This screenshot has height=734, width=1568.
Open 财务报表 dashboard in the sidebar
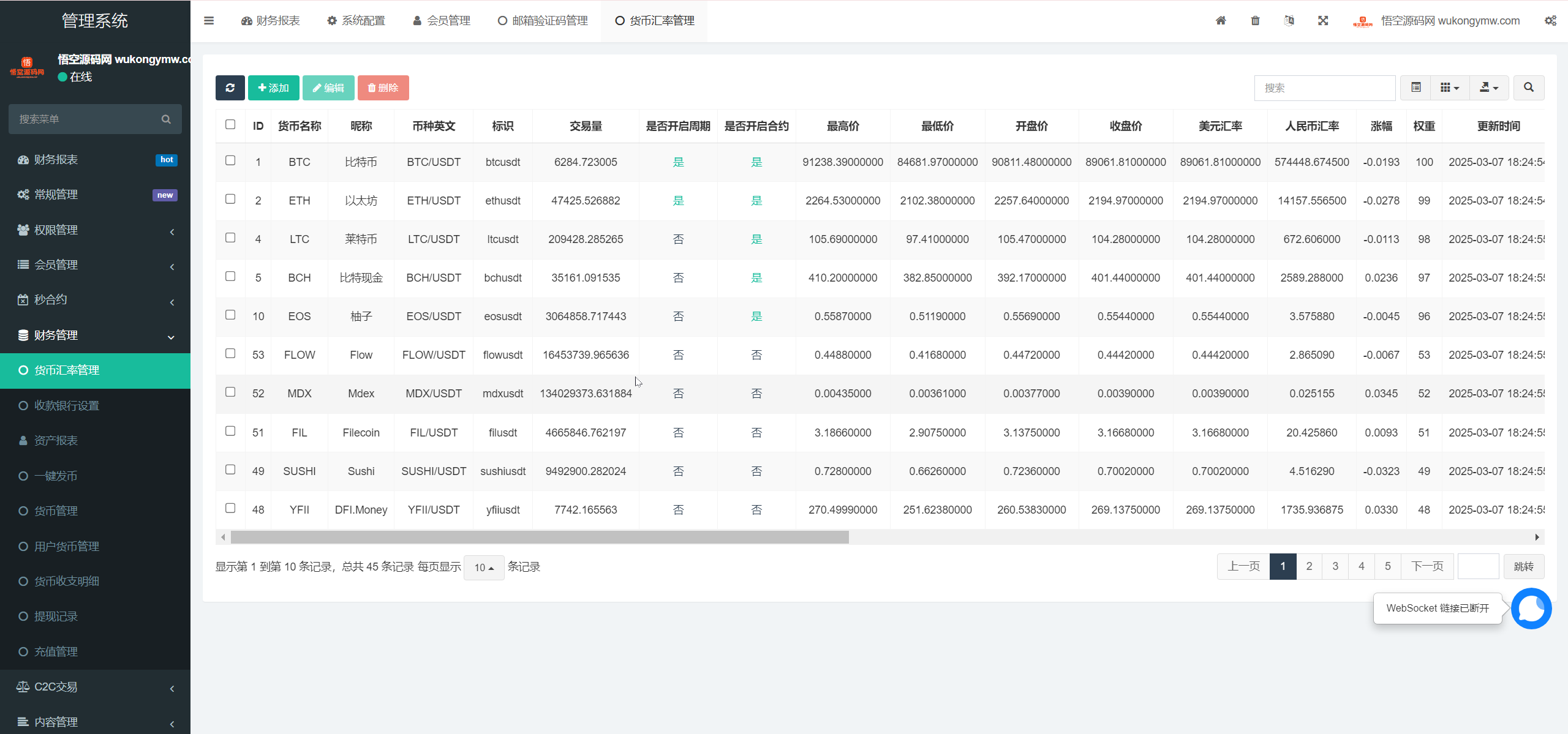tap(95, 159)
